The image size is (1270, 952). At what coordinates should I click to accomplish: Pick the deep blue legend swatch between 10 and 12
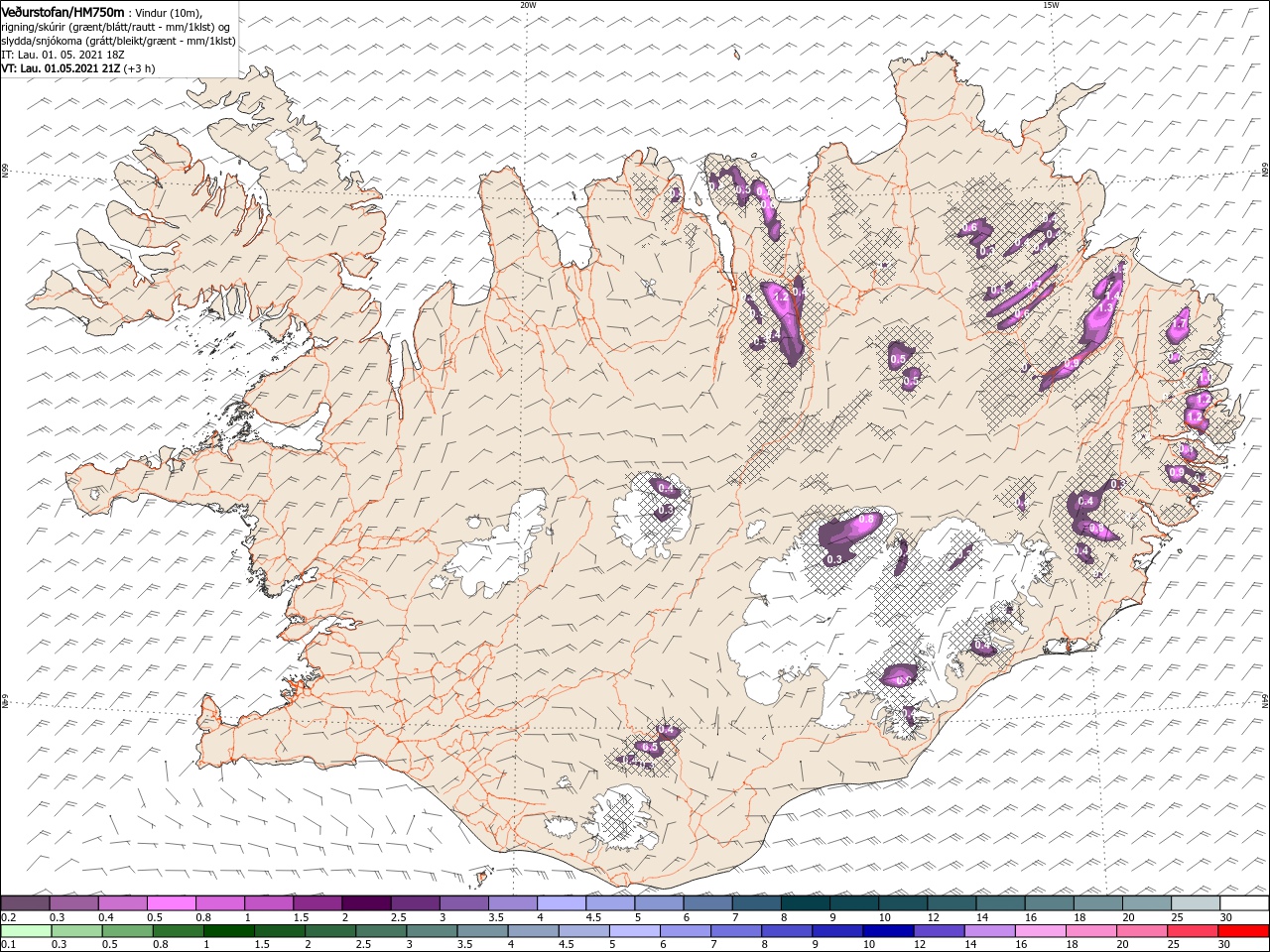coord(888,931)
